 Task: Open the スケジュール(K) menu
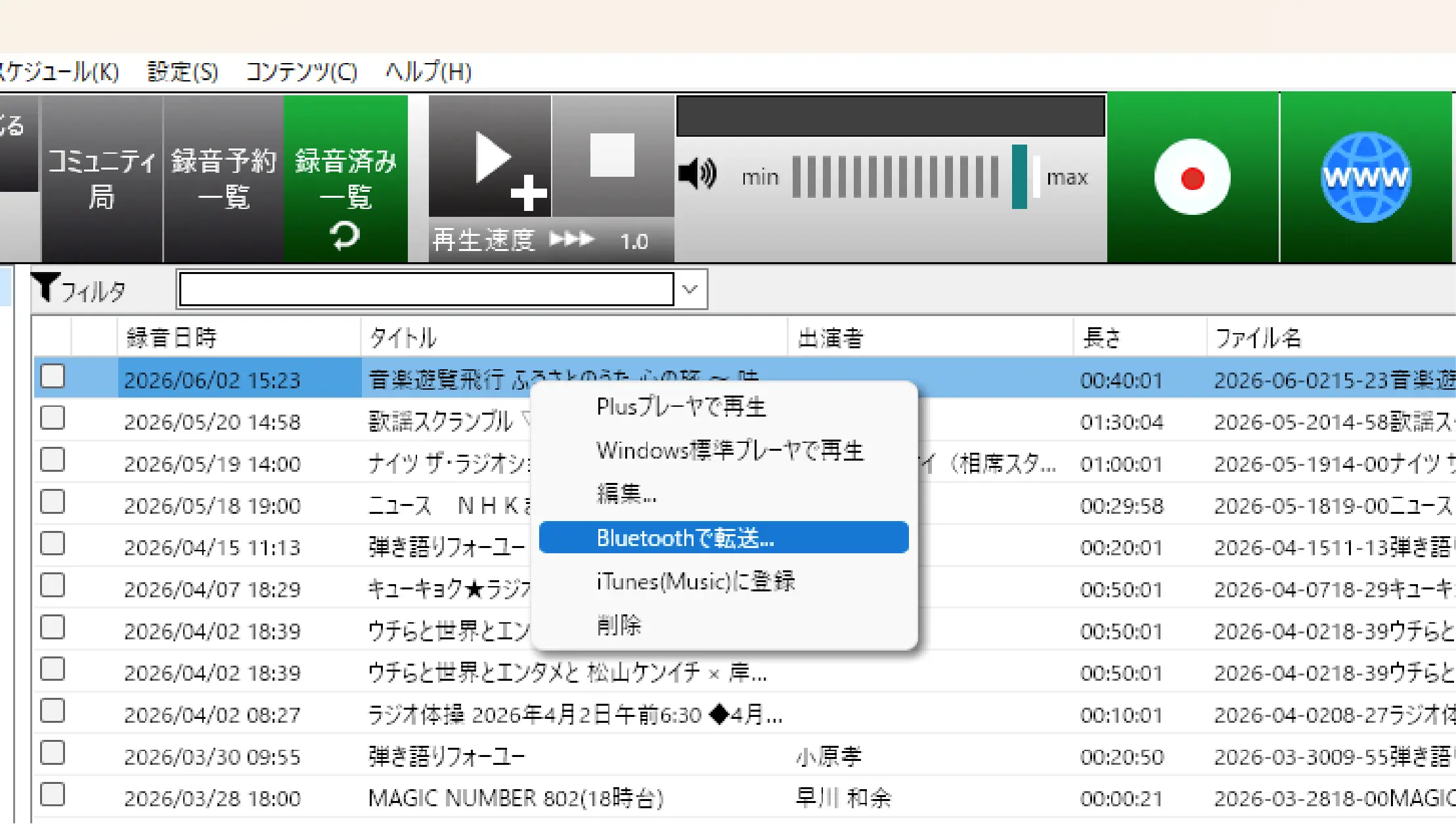tap(59, 72)
